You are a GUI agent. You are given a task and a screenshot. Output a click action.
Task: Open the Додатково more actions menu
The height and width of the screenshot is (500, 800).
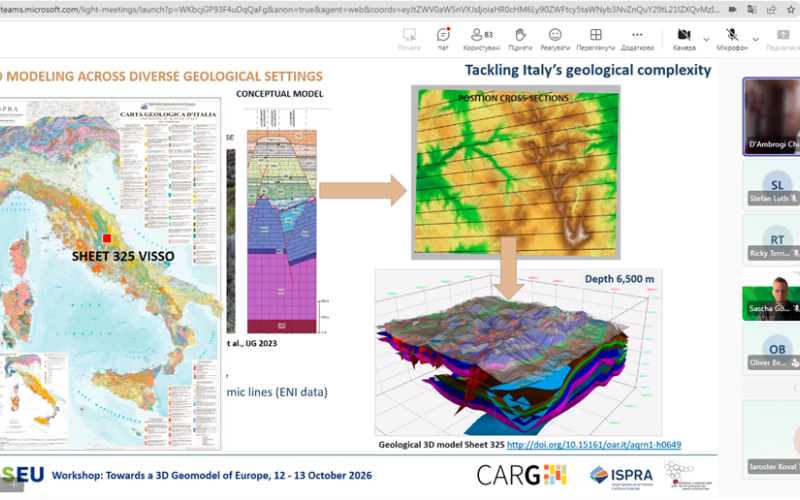[637, 39]
